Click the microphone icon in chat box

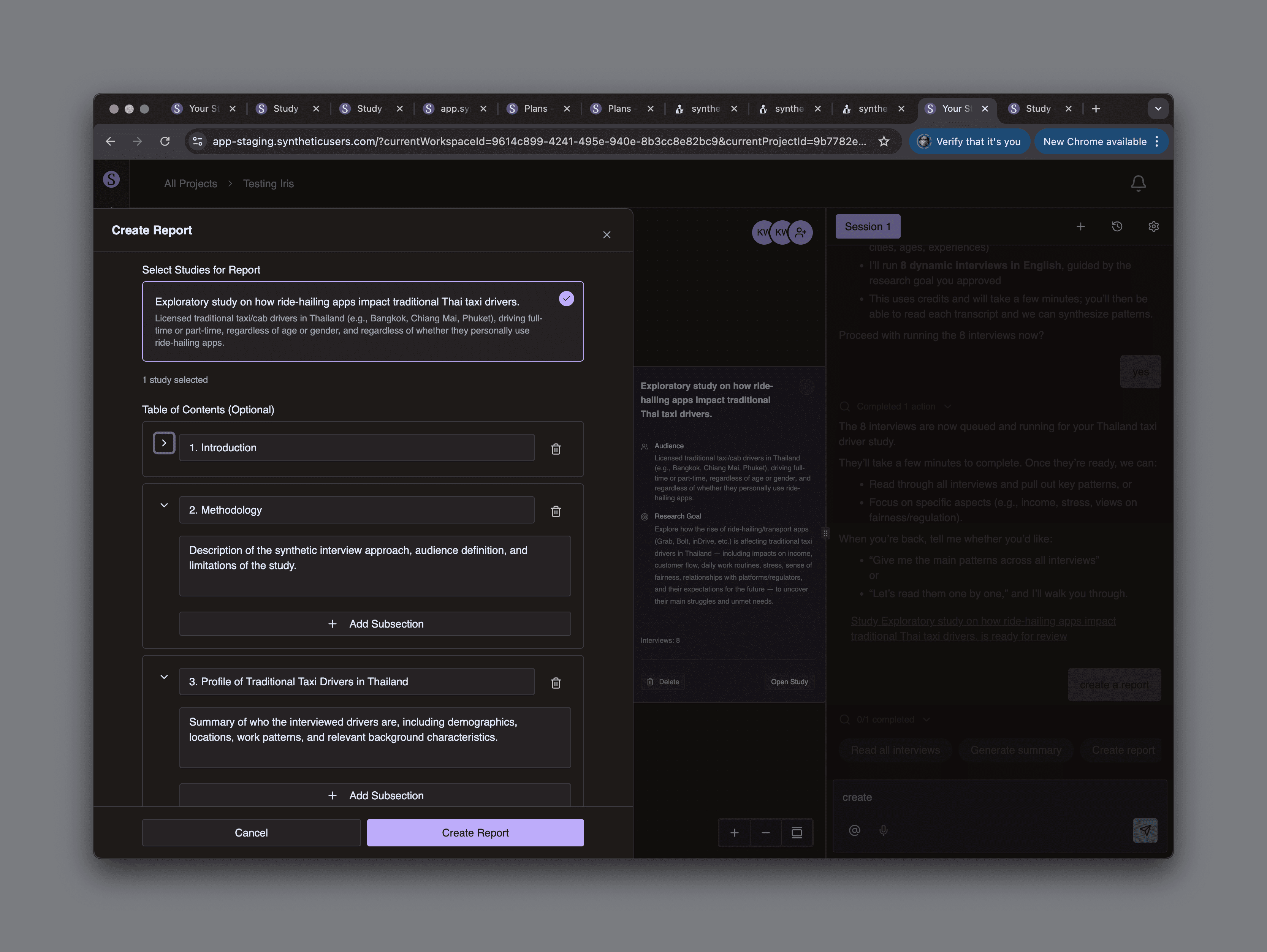pos(883,830)
